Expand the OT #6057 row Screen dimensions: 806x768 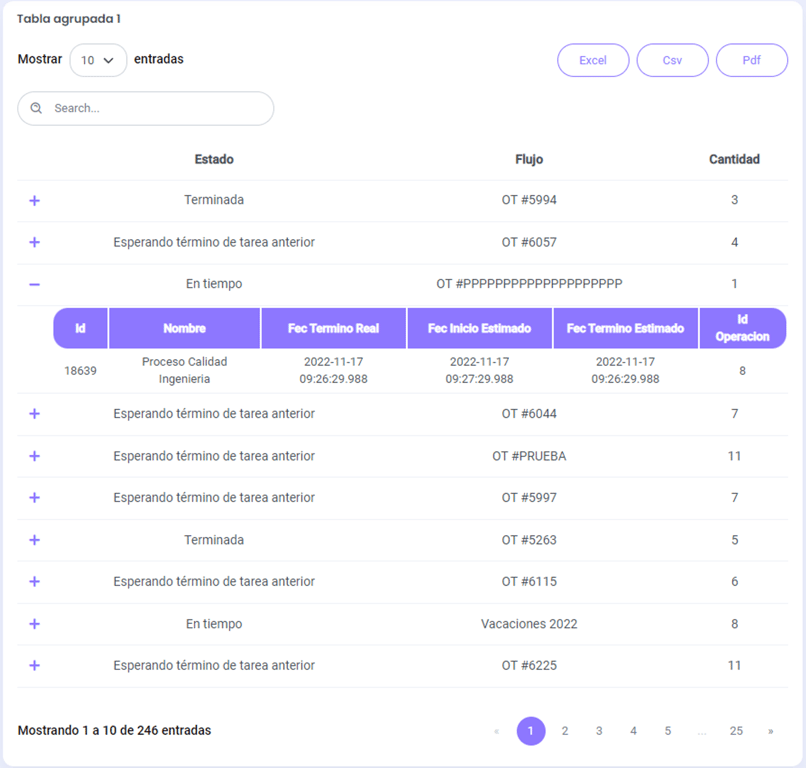pos(34,242)
